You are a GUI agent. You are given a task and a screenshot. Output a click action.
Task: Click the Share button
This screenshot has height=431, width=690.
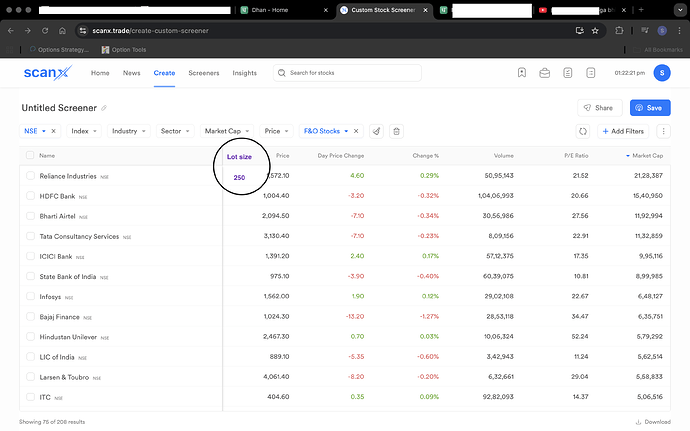599,108
